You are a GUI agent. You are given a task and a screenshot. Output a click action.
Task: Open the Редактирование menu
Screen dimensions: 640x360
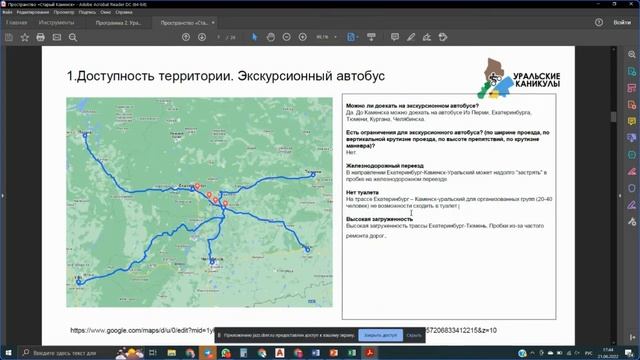click(x=33, y=12)
